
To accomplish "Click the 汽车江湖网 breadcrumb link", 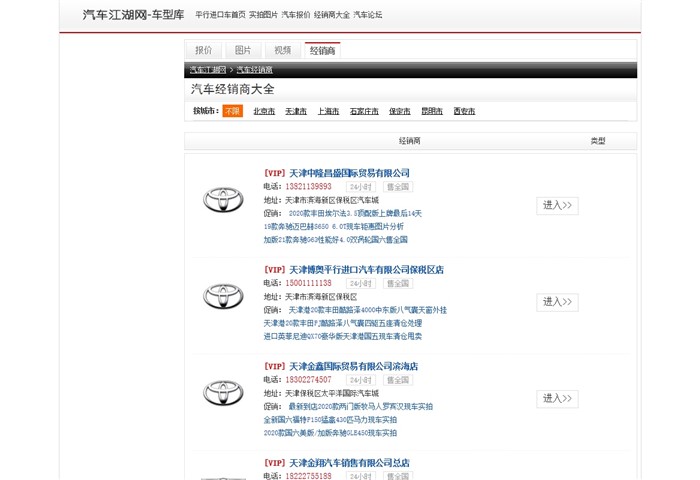I will [x=208, y=70].
